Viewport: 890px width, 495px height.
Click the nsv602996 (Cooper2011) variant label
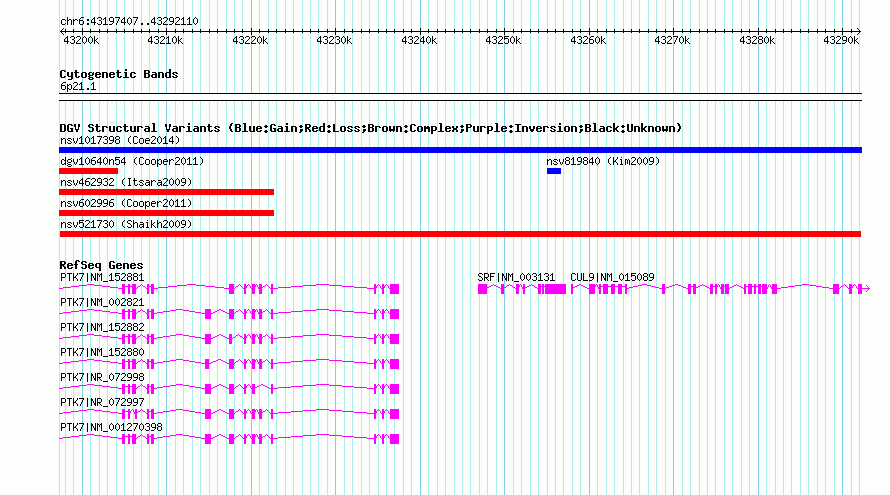(x=126, y=203)
